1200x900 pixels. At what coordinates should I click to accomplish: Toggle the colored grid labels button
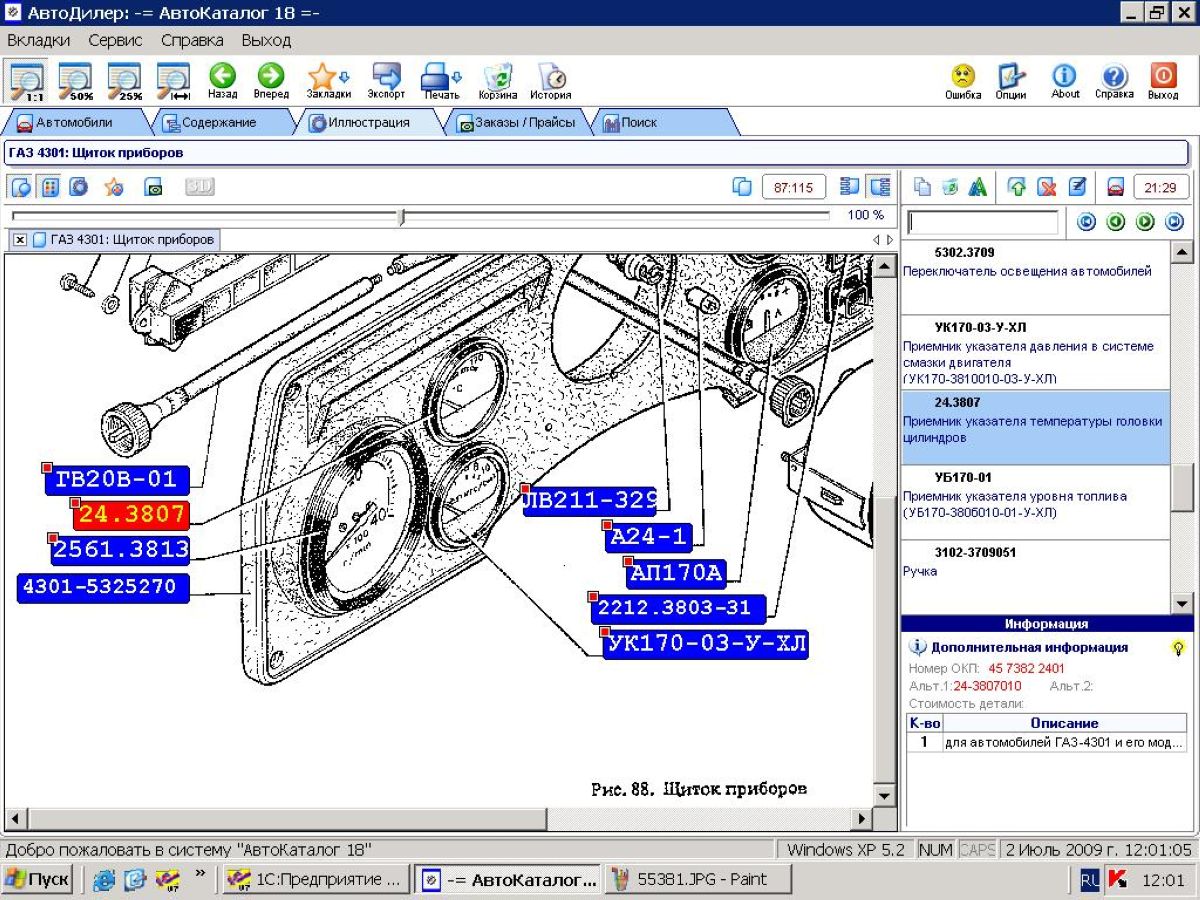point(50,187)
